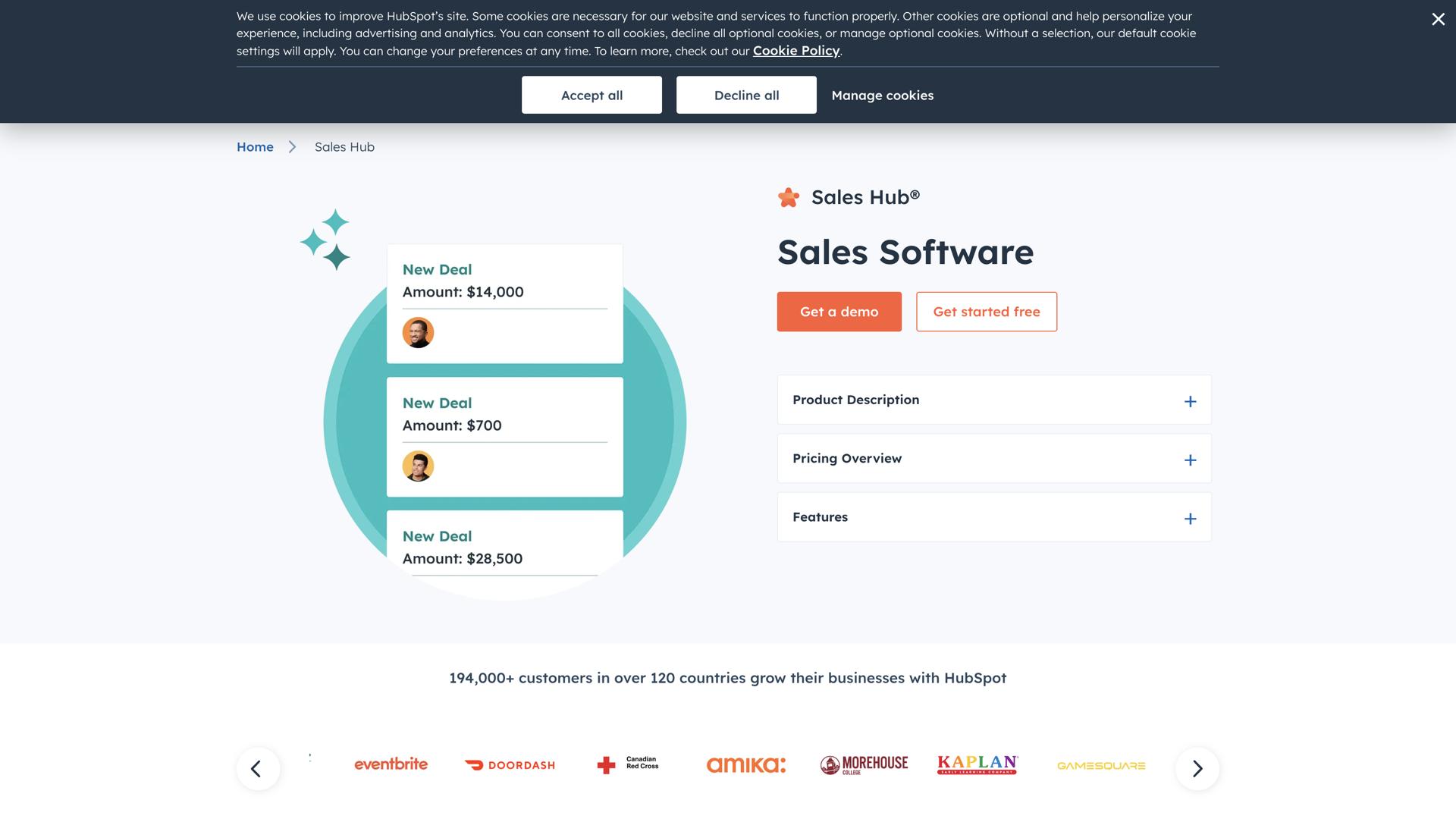Select the GameSquare logo

1101,765
